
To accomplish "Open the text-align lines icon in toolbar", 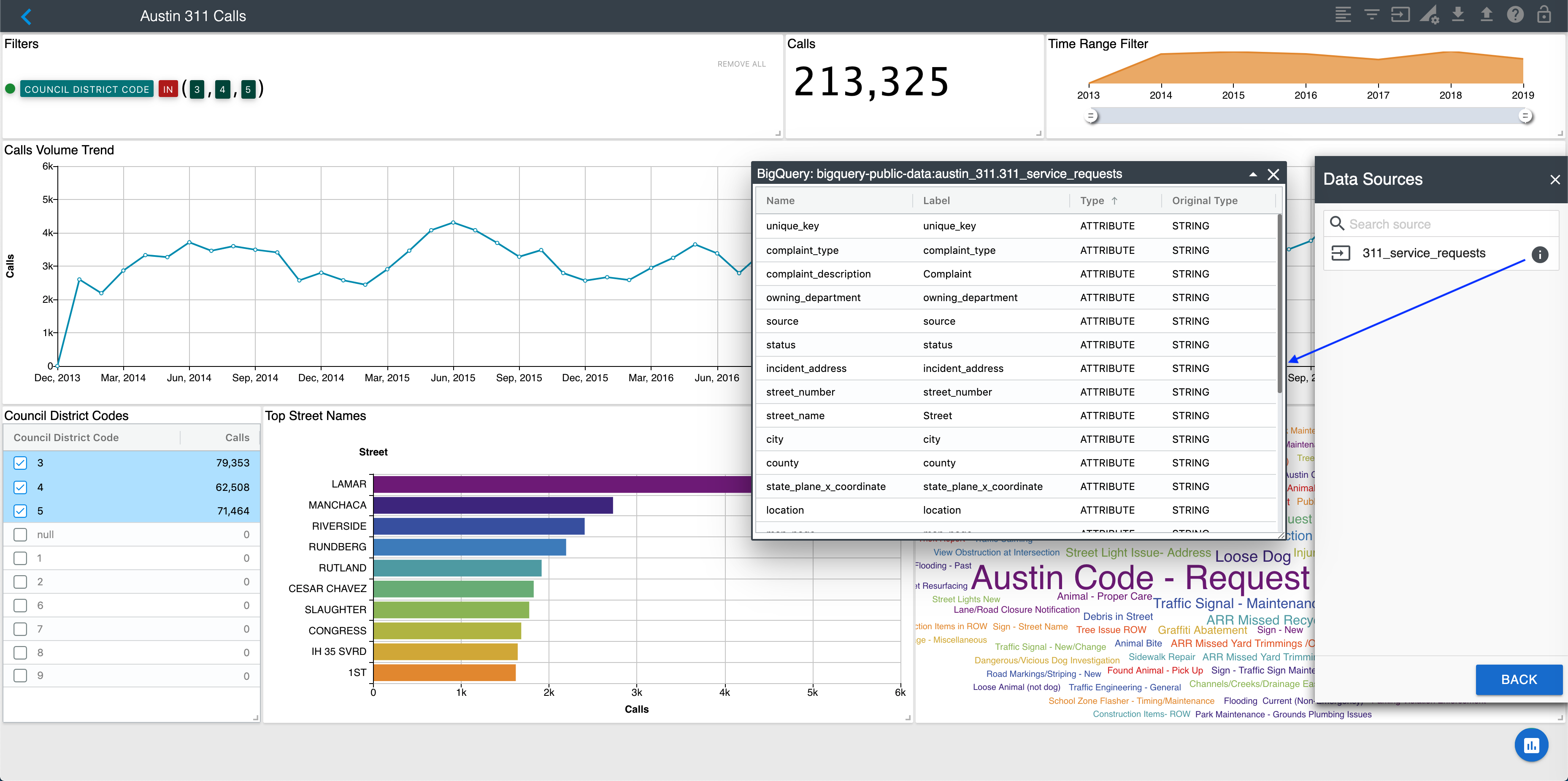I will (1343, 15).
